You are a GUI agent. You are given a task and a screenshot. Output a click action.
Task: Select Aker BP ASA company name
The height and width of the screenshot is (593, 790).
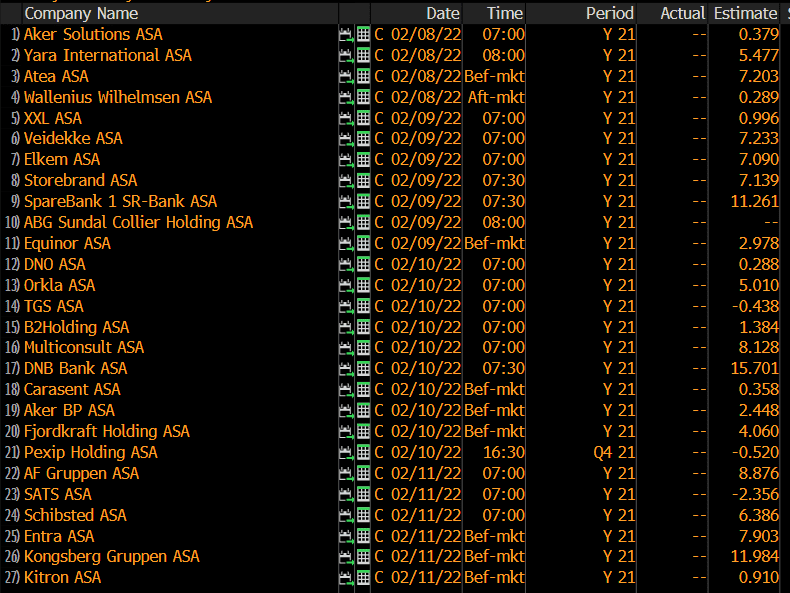[x=70, y=411]
